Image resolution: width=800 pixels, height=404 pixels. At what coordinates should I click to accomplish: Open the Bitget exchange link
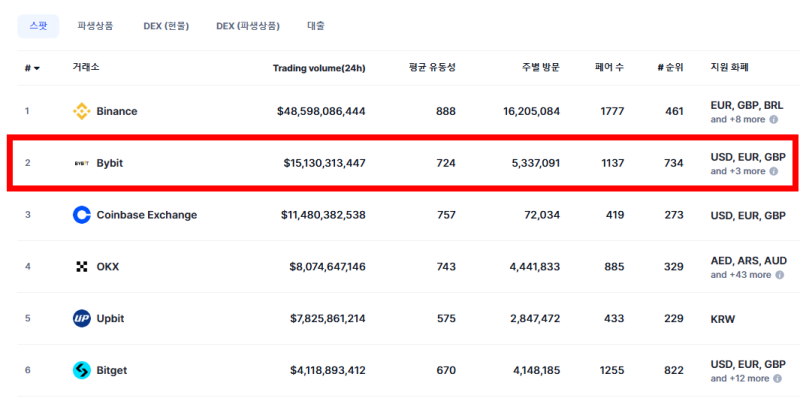(112, 370)
